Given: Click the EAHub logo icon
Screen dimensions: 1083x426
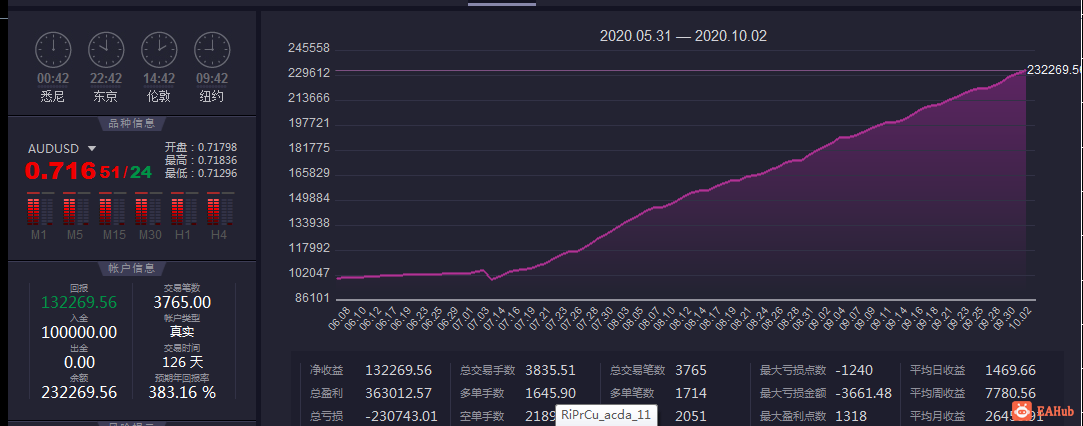Looking at the screenshot, I should tap(1022, 412).
